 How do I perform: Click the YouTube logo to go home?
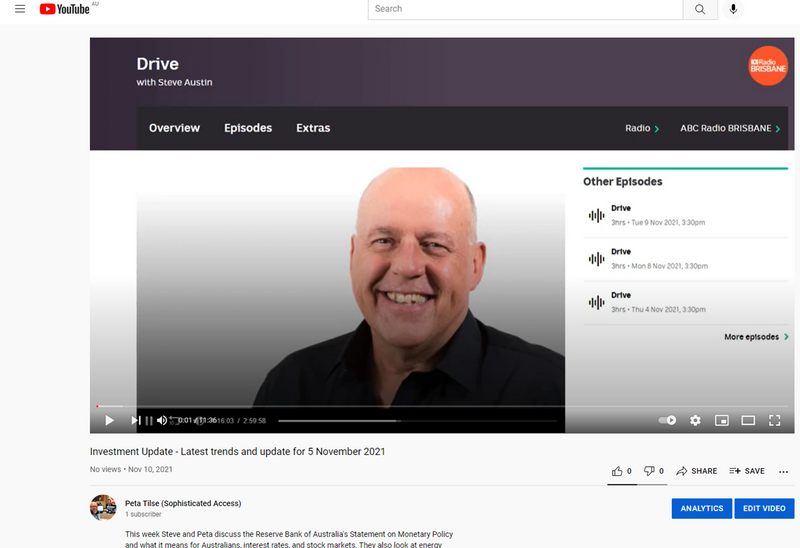[65, 9]
